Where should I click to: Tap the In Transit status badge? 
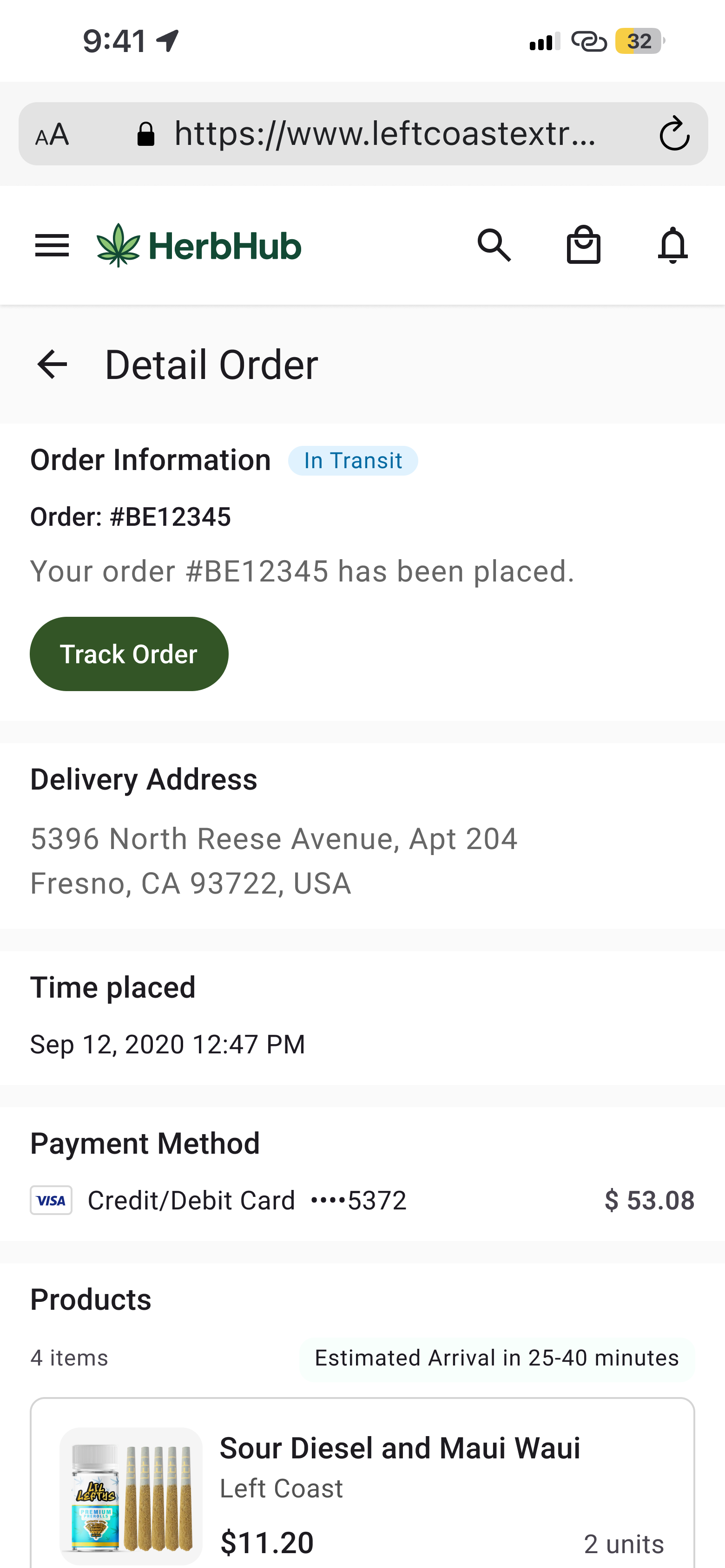tap(353, 461)
